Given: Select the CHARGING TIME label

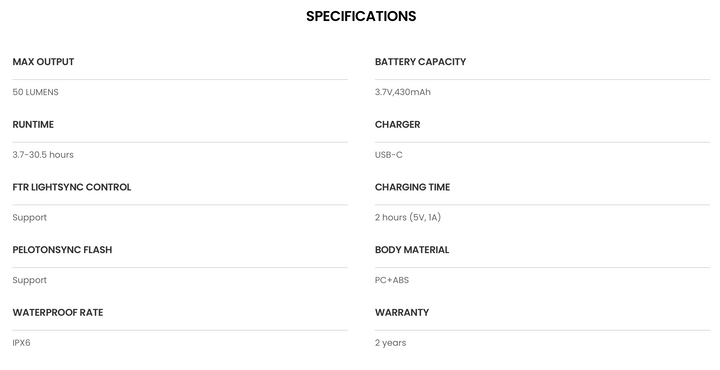Looking at the screenshot, I should click(412, 187).
